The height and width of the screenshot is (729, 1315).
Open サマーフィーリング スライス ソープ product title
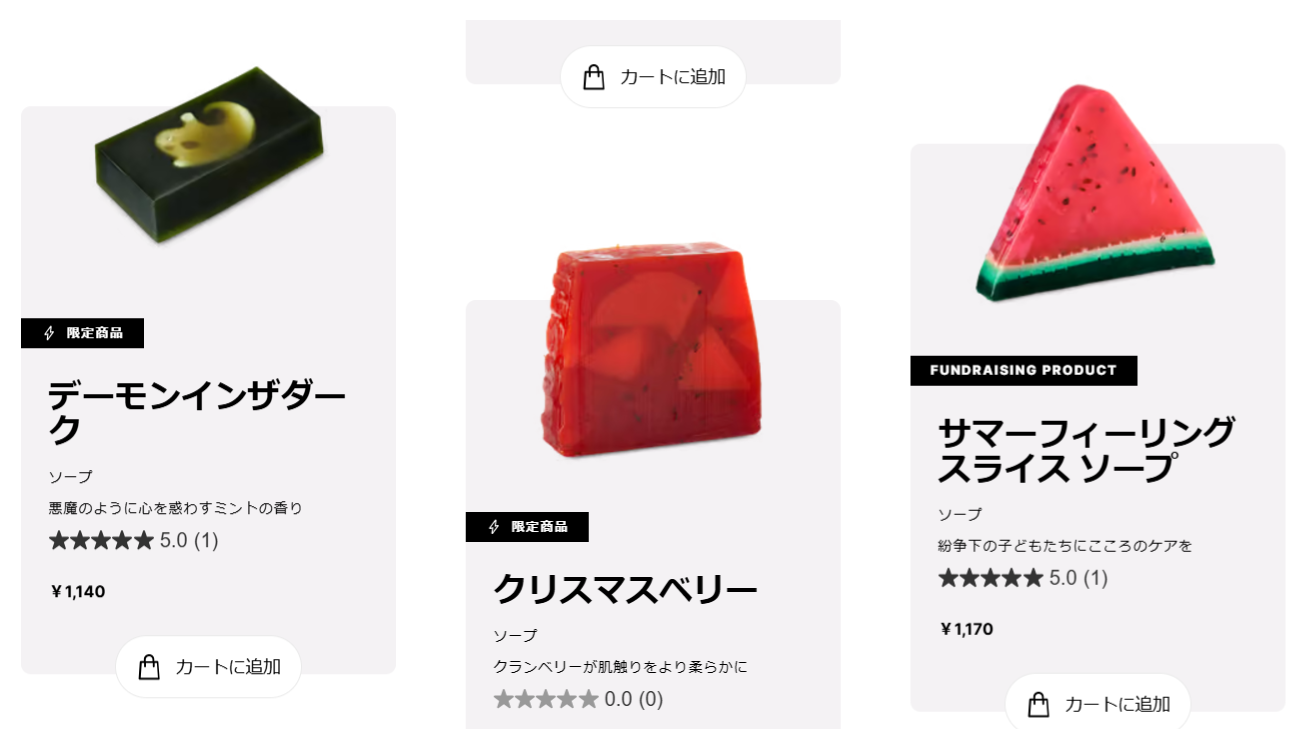coord(1086,451)
